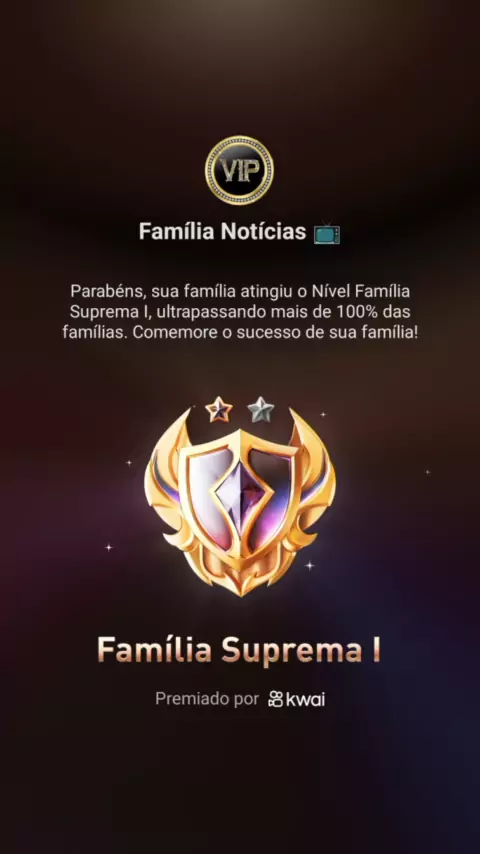Click the purple diamond gem in the shield
This screenshot has width=480, height=854.
click(x=240, y=493)
